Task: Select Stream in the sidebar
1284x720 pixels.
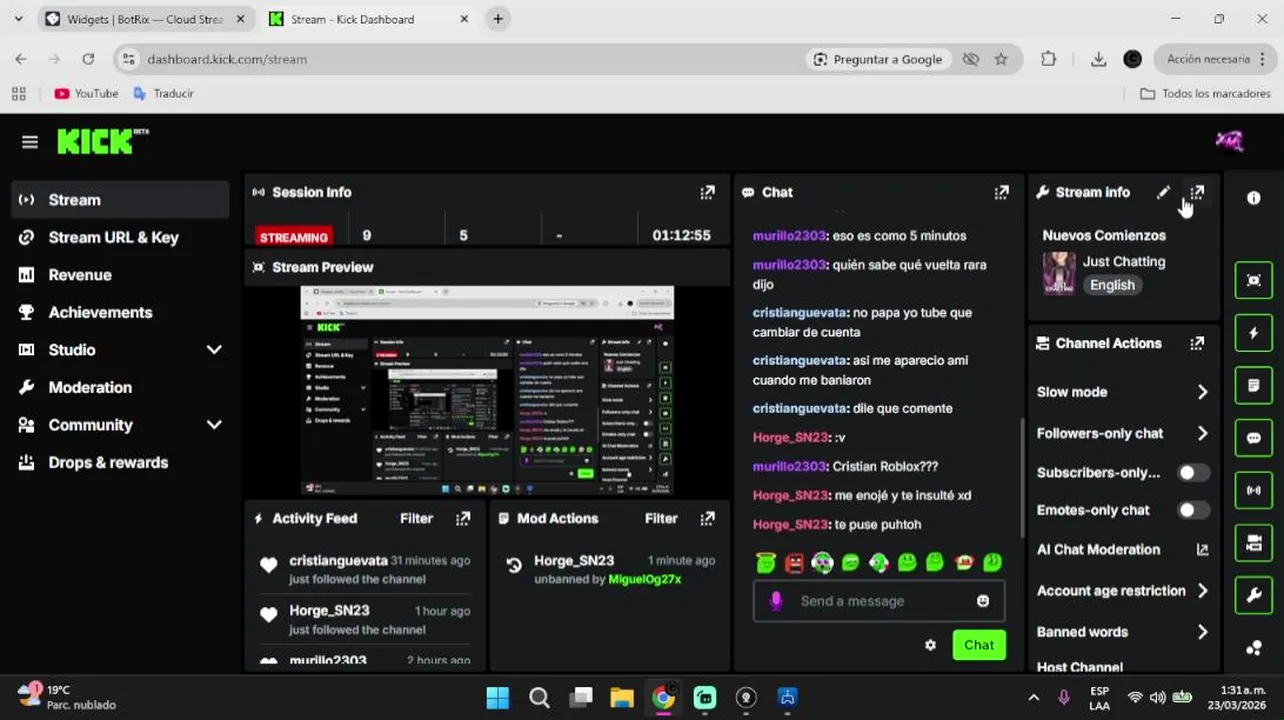Action: [x=120, y=200]
